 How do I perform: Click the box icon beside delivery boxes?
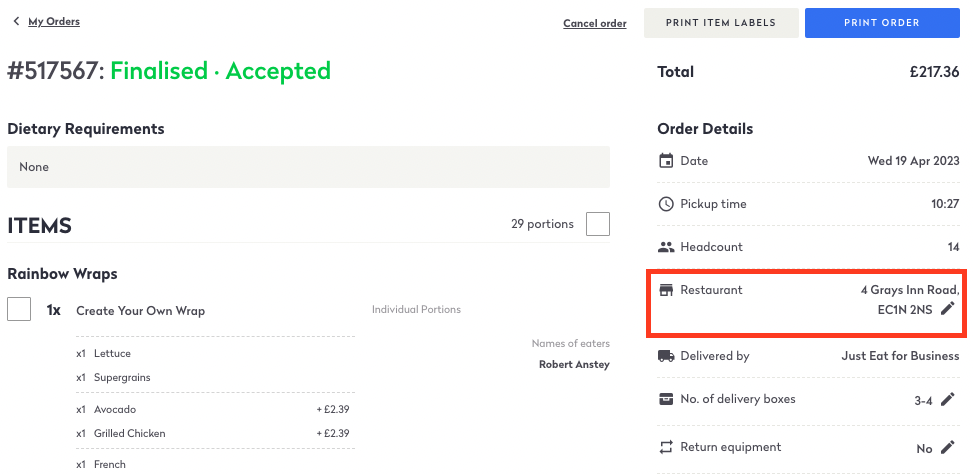click(666, 399)
